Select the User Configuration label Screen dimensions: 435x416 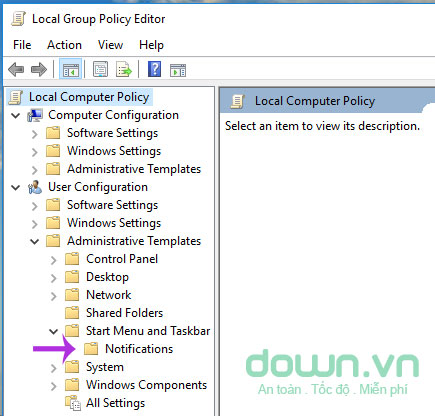pos(98,187)
